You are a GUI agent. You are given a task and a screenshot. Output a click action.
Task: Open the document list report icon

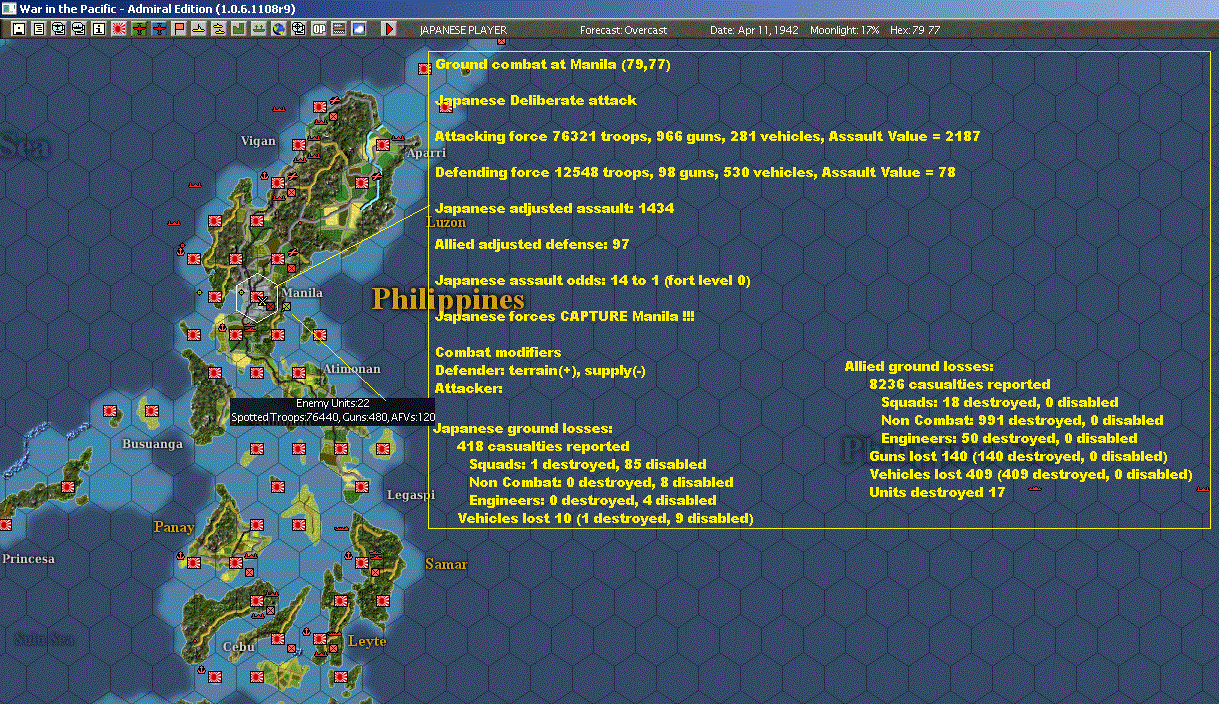(x=39, y=29)
